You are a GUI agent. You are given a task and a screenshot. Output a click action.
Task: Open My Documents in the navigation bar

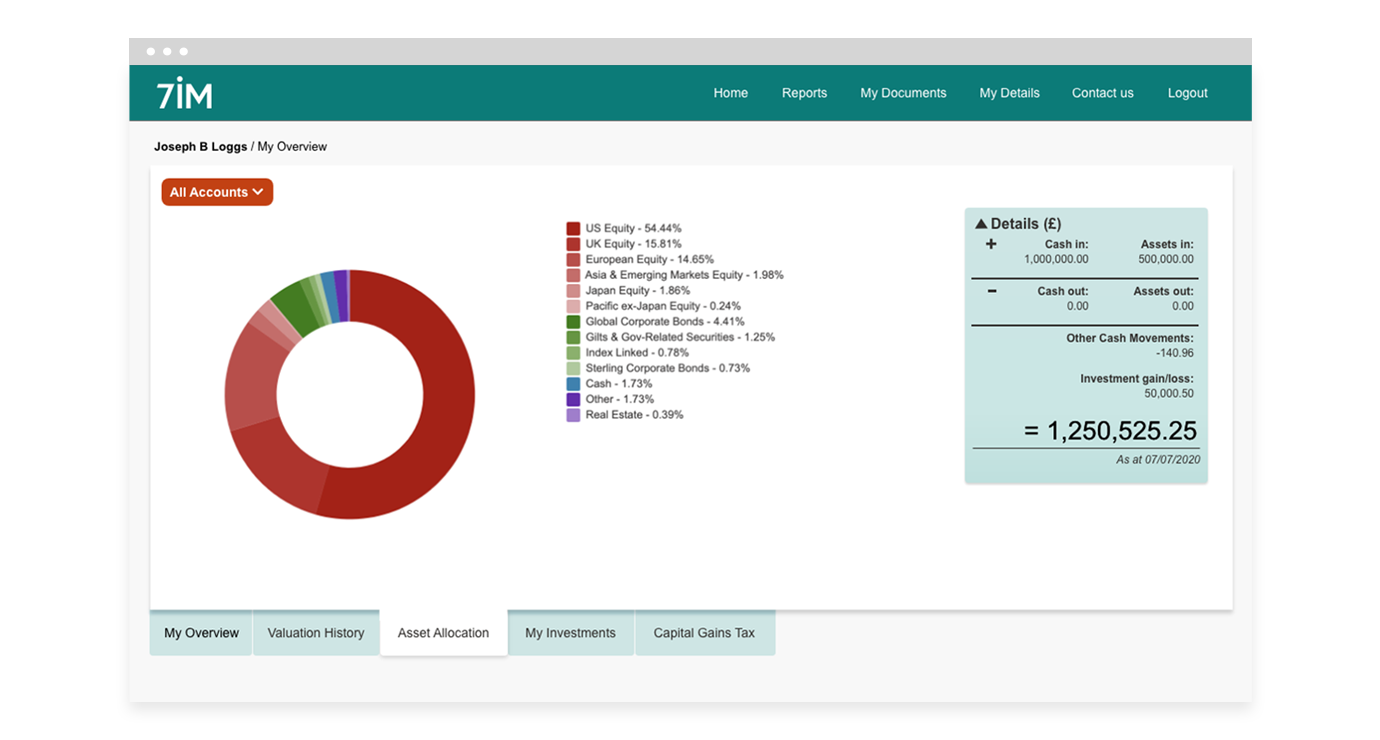[x=903, y=93]
